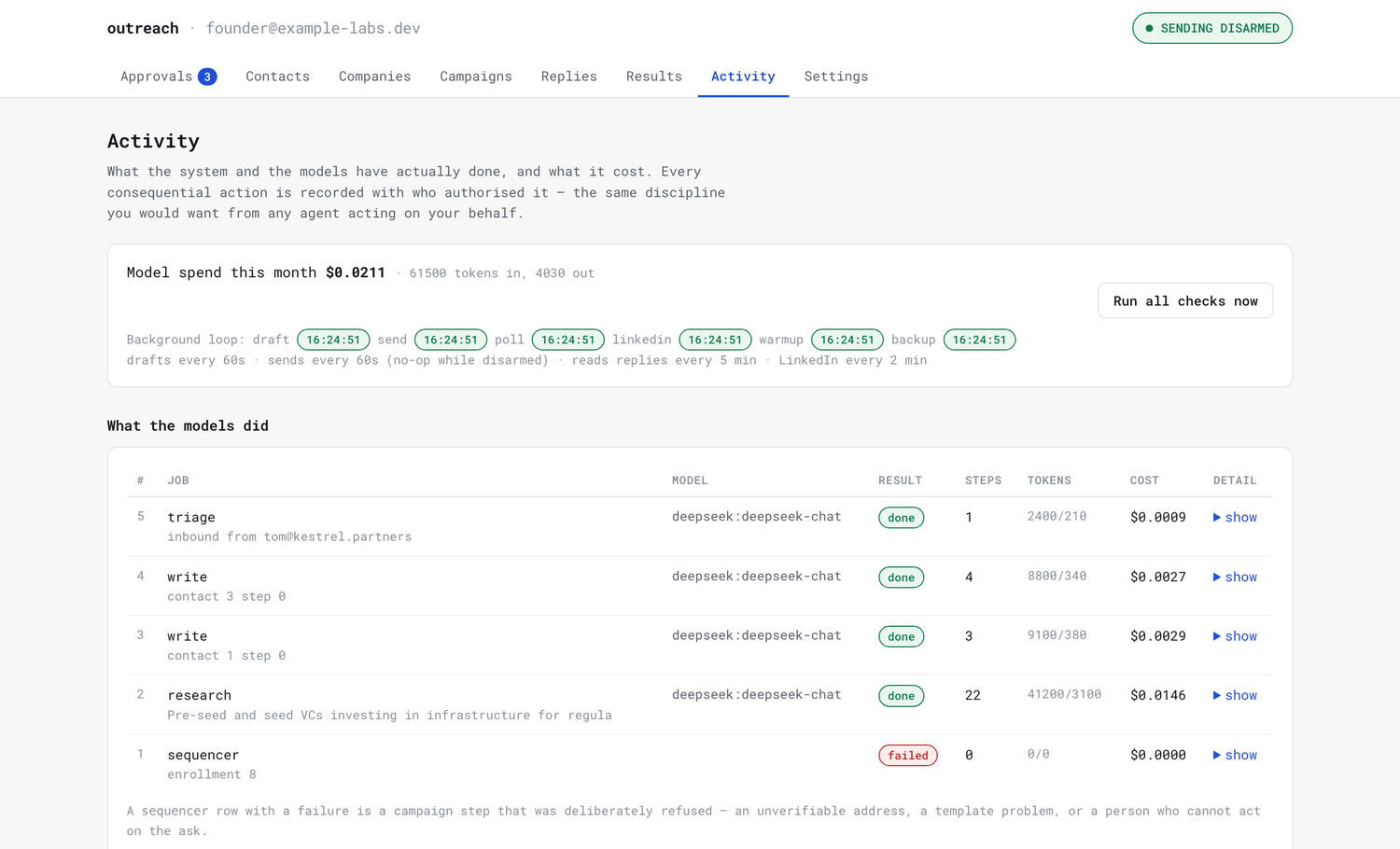Click the Approvals count badge 3
The image size is (1400, 849).
click(207, 77)
